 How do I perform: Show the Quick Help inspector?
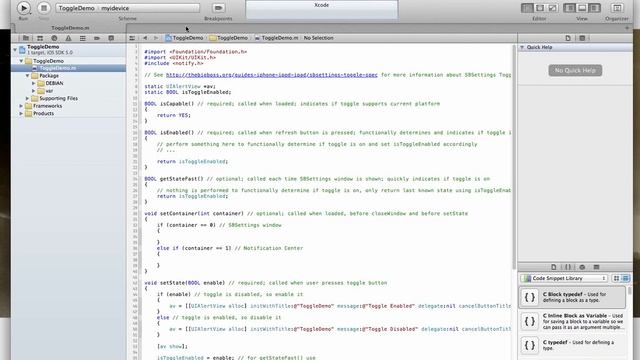[x=582, y=38]
